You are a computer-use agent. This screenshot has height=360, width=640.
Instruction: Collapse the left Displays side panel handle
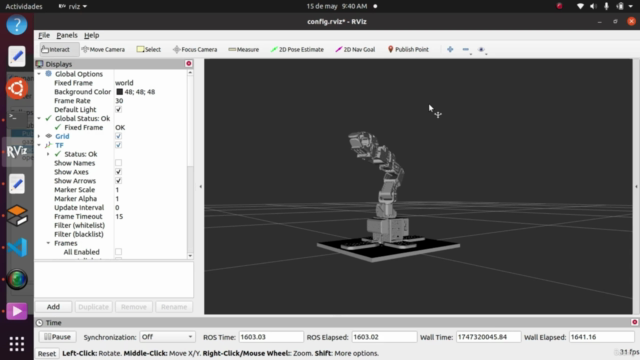(x=200, y=187)
